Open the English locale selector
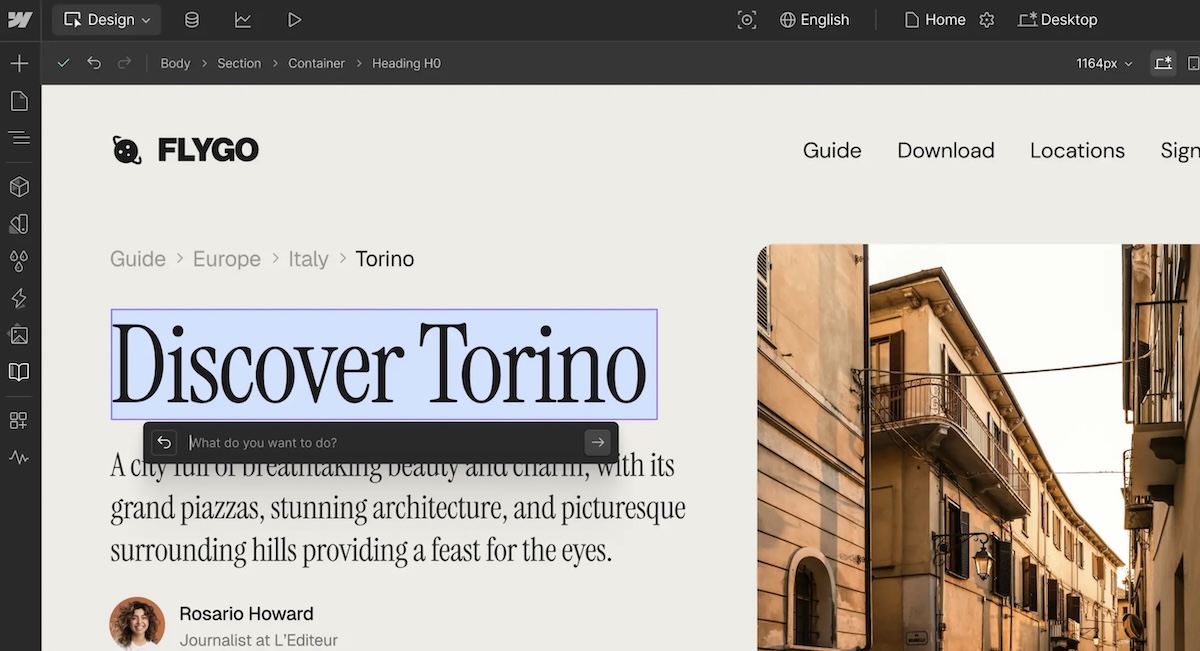Screen dimensions: 1200x651 pos(814,20)
